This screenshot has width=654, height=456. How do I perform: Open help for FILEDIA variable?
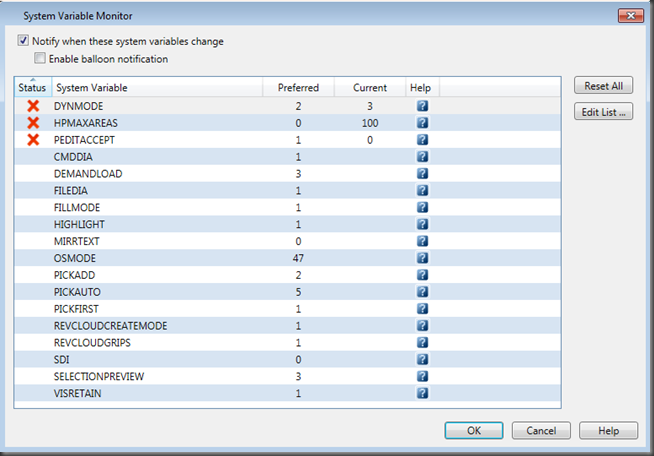pos(422,190)
